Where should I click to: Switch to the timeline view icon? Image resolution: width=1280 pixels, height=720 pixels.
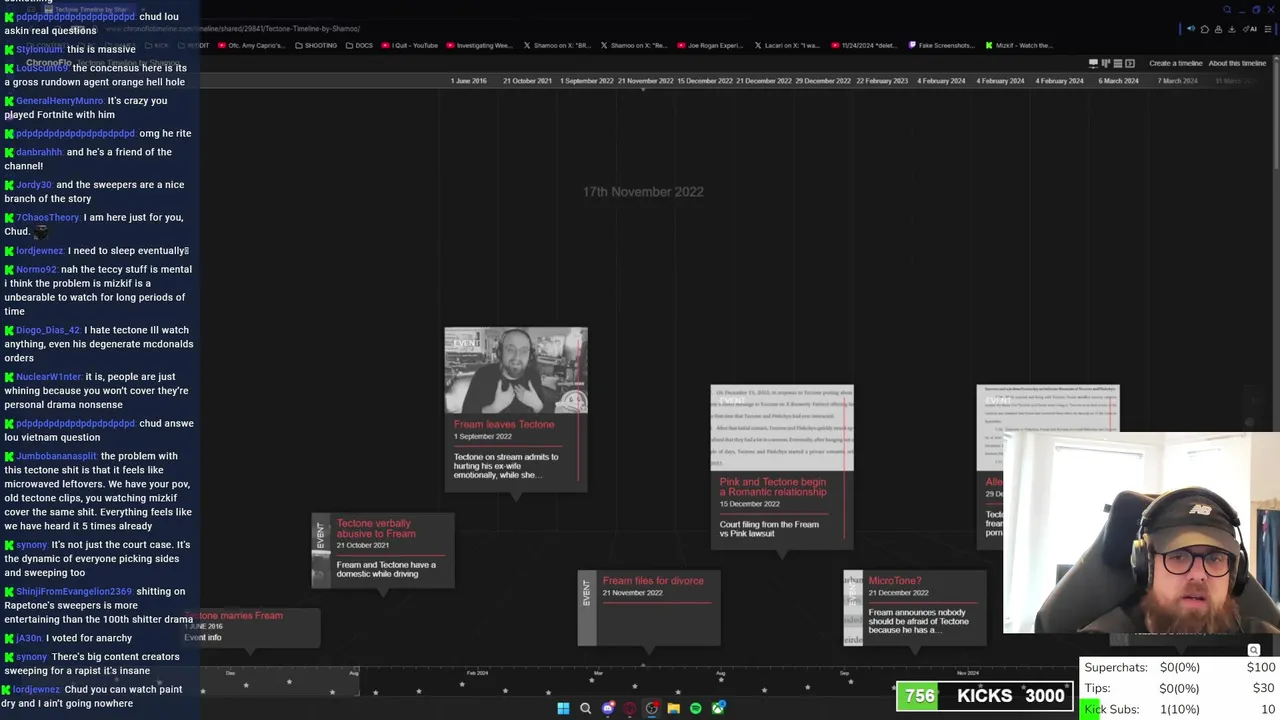pos(1093,63)
